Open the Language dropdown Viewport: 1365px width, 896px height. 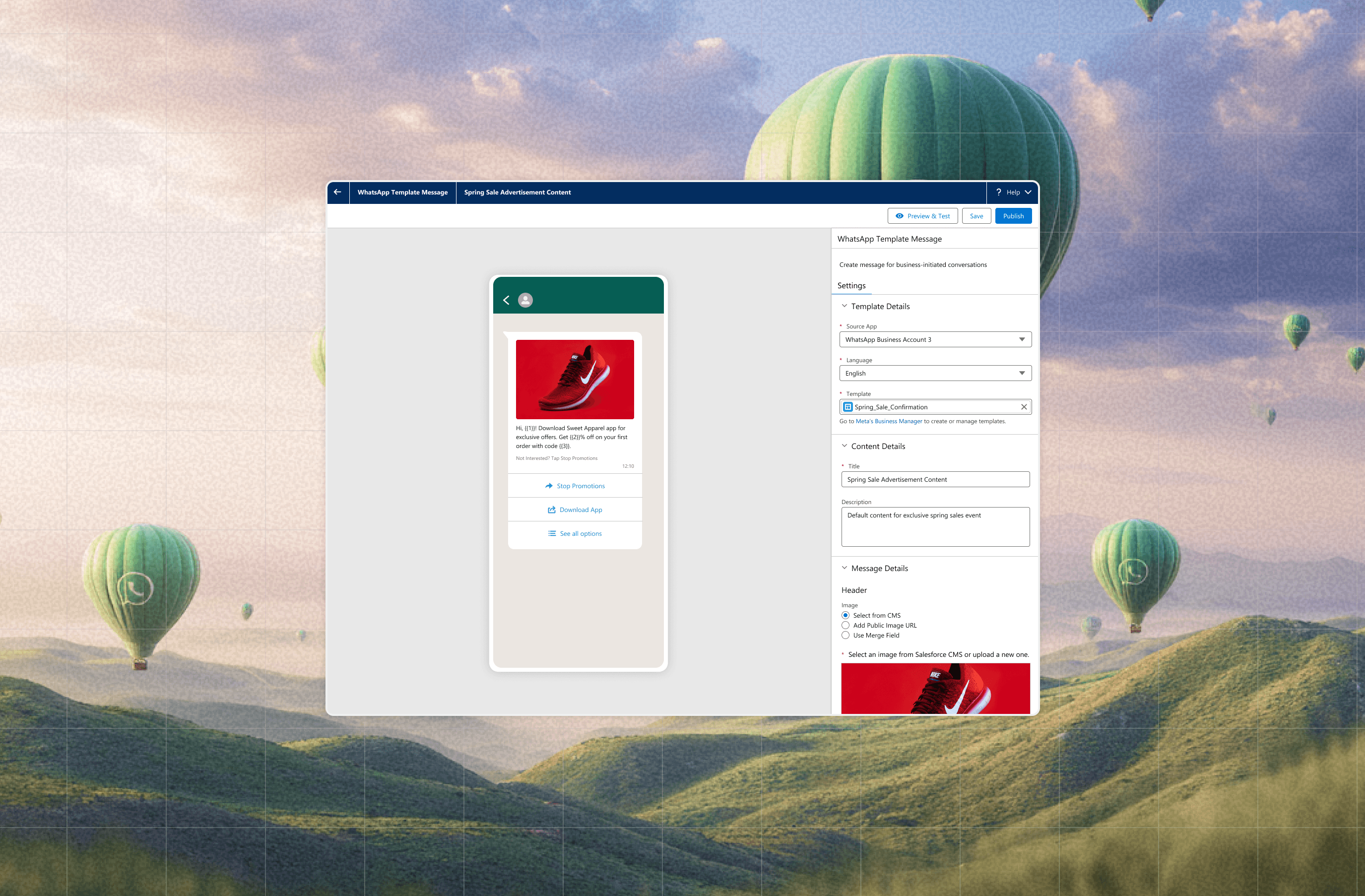pos(935,374)
